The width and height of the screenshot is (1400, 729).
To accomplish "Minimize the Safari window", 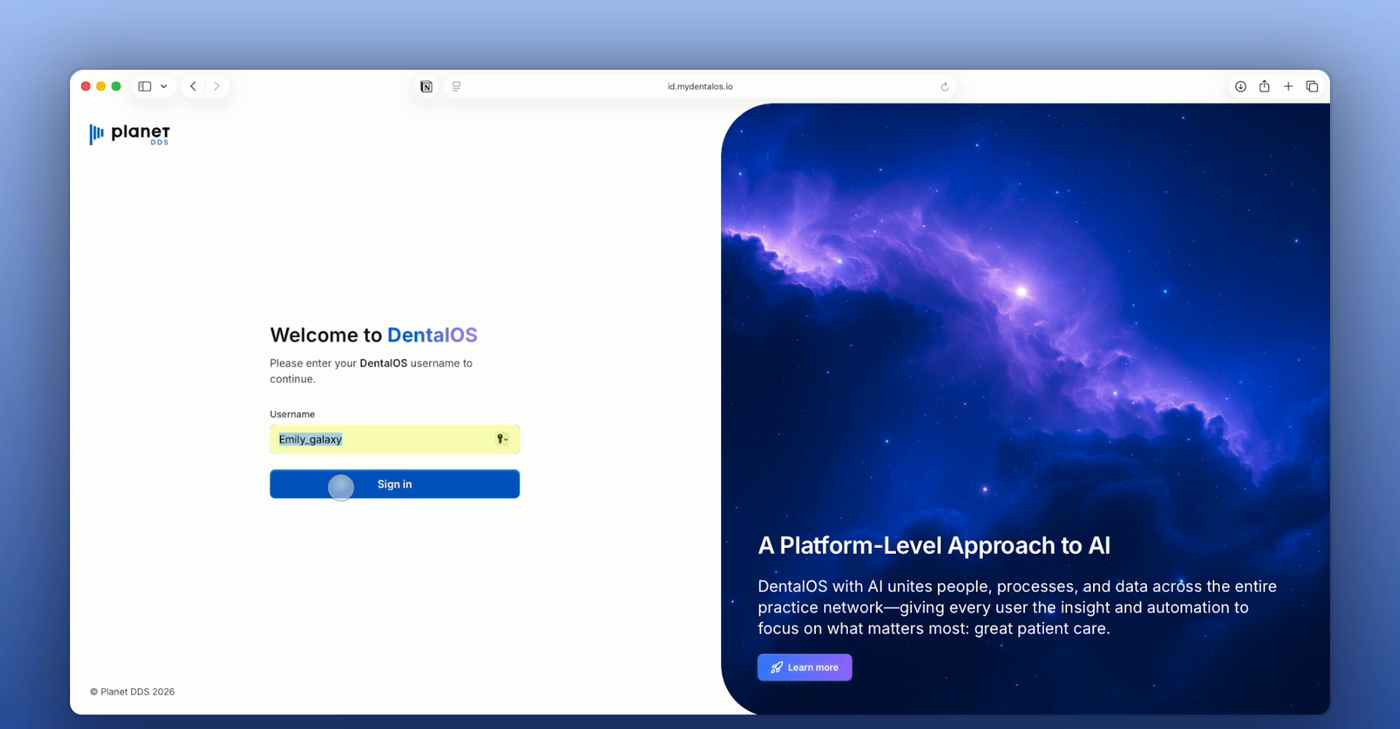I will point(101,87).
